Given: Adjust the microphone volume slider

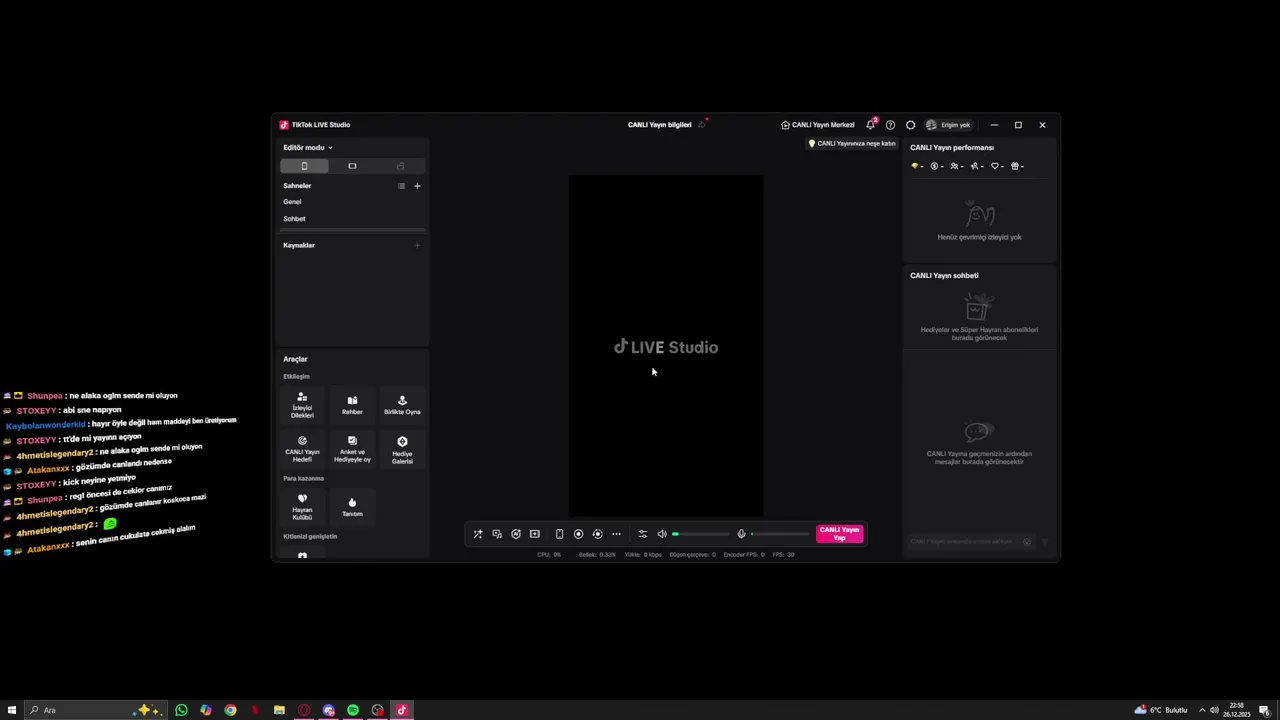Looking at the screenshot, I should pyautogui.click(x=780, y=534).
